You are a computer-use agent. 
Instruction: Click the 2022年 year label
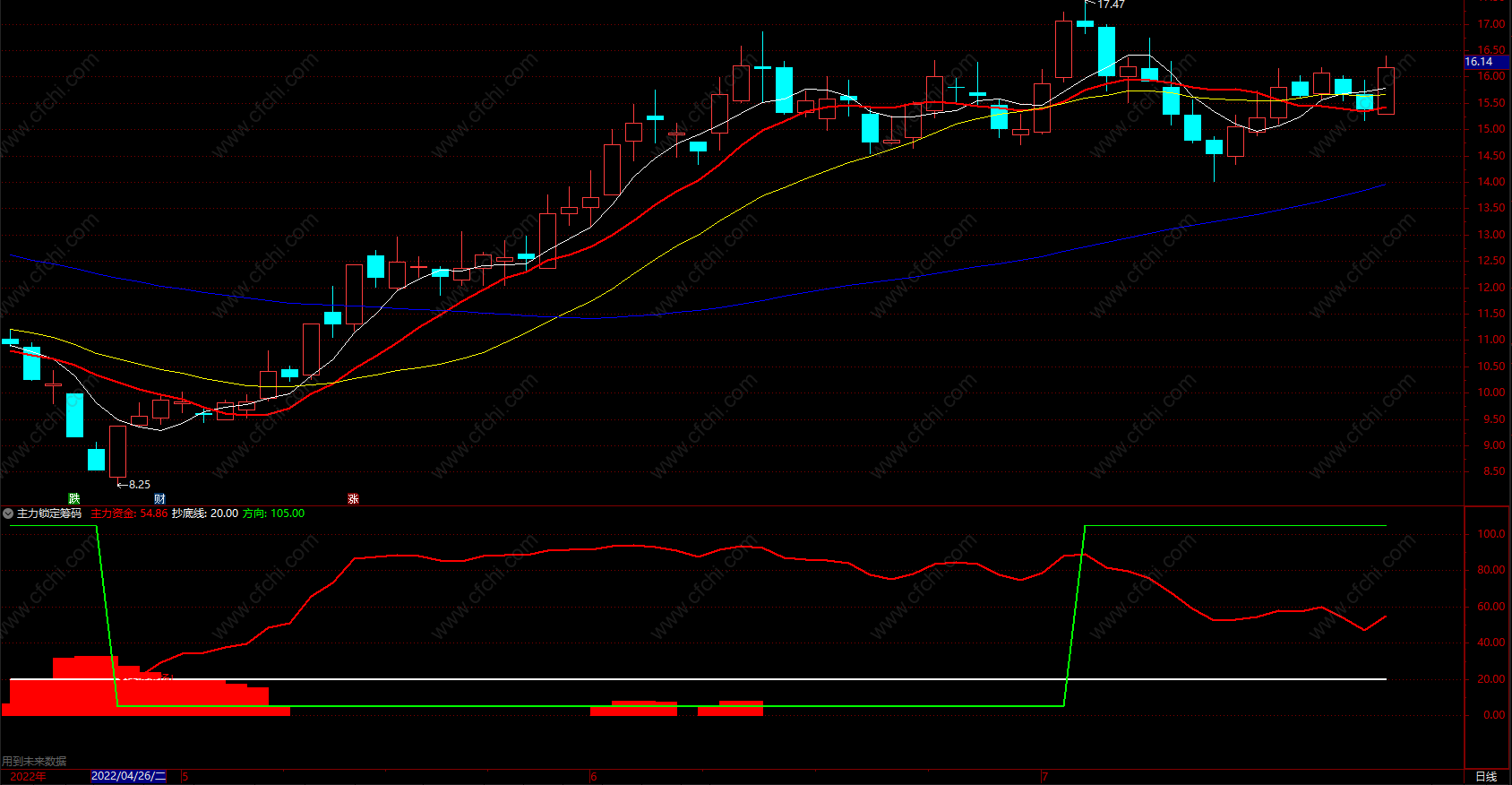tap(28, 776)
